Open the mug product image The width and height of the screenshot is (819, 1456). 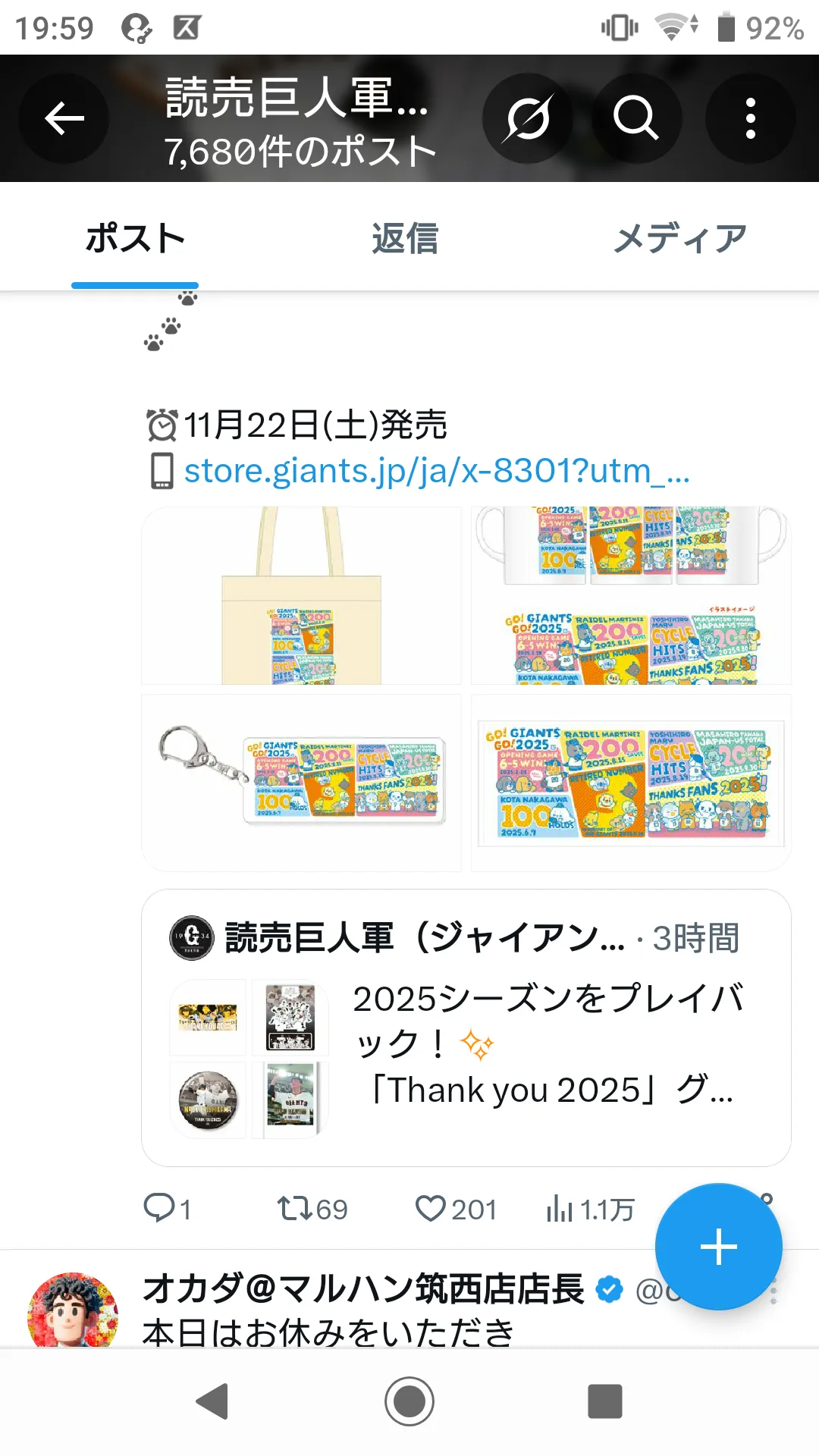(x=631, y=596)
